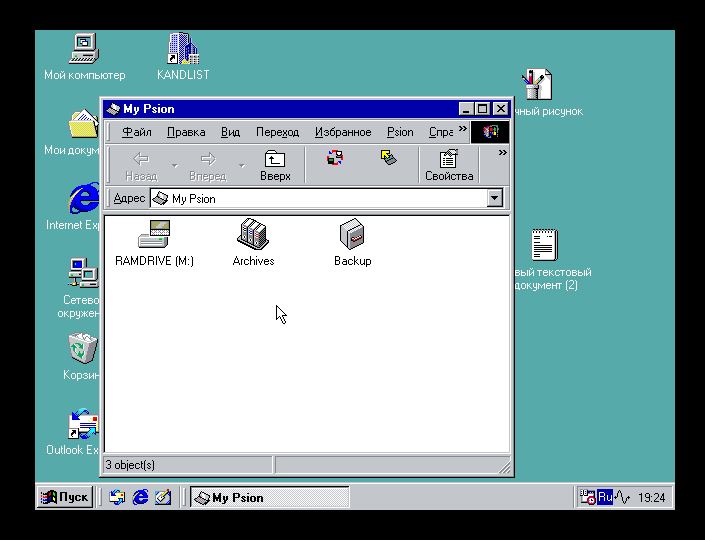
Task: Expand hidden menu items chevron
Action: coord(463,130)
